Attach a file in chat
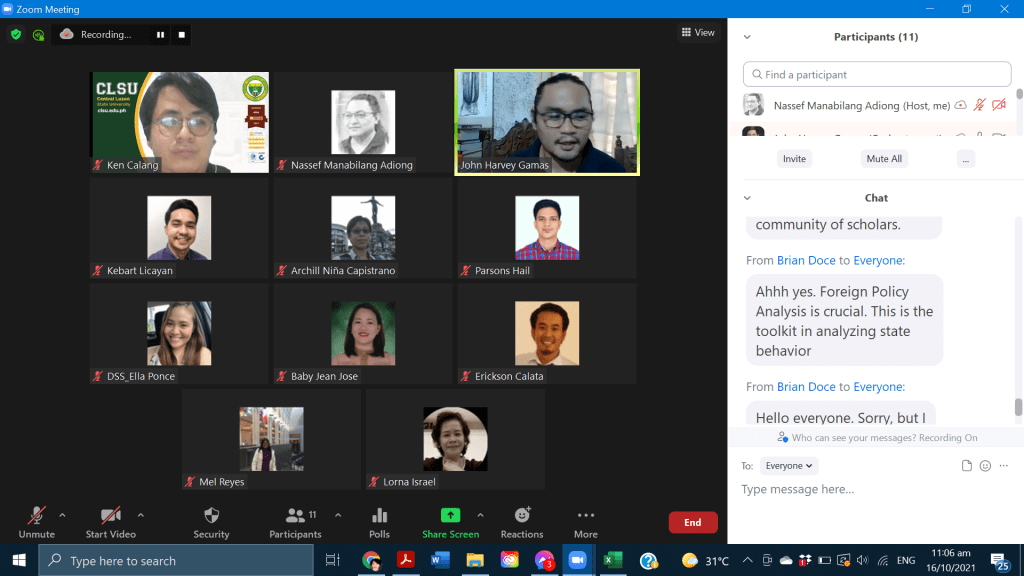This screenshot has width=1024, height=576. [x=966, y=466]
